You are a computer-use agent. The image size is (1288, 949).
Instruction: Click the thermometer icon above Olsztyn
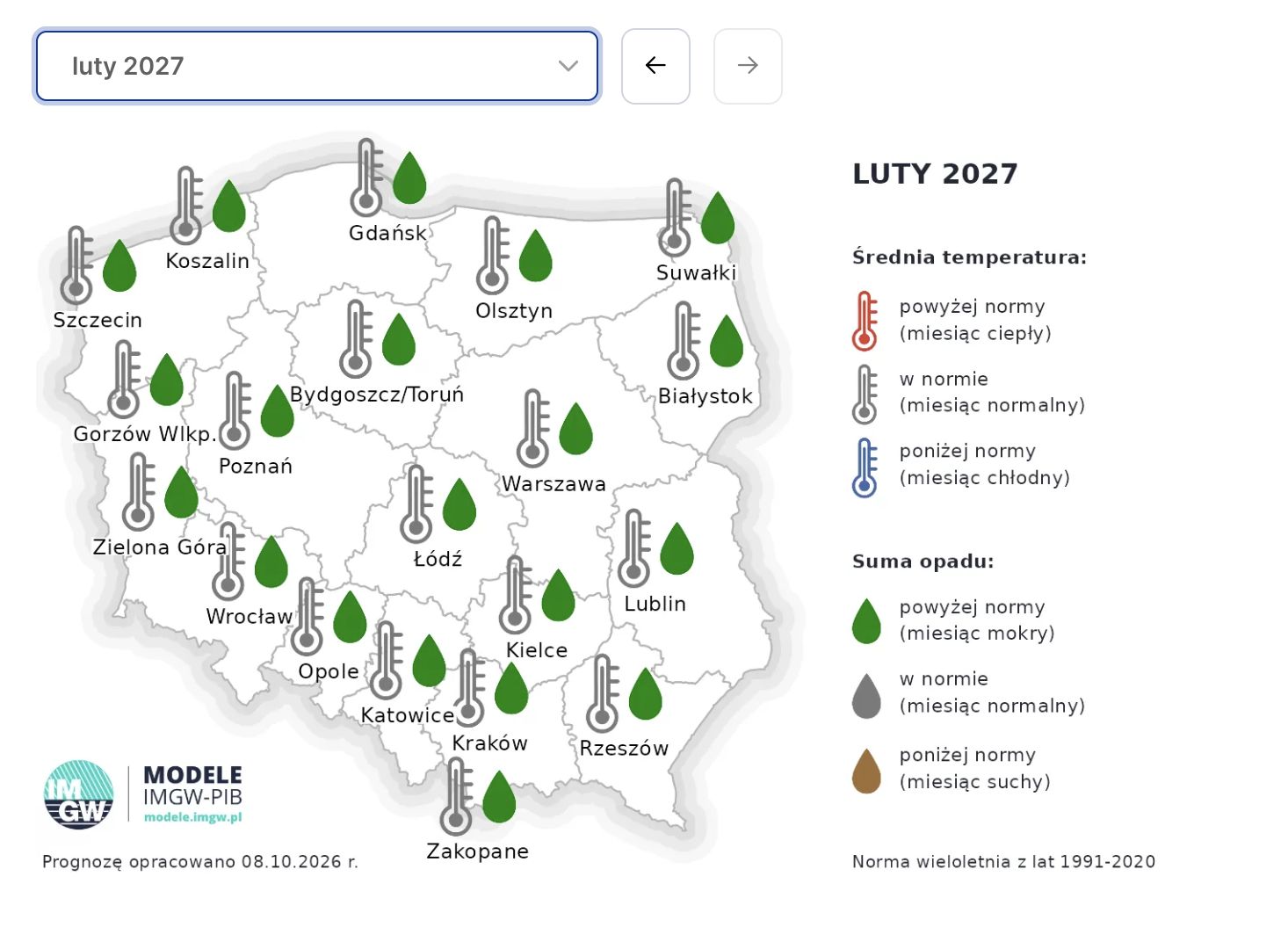pyautogui.click(x=494, y=256)
